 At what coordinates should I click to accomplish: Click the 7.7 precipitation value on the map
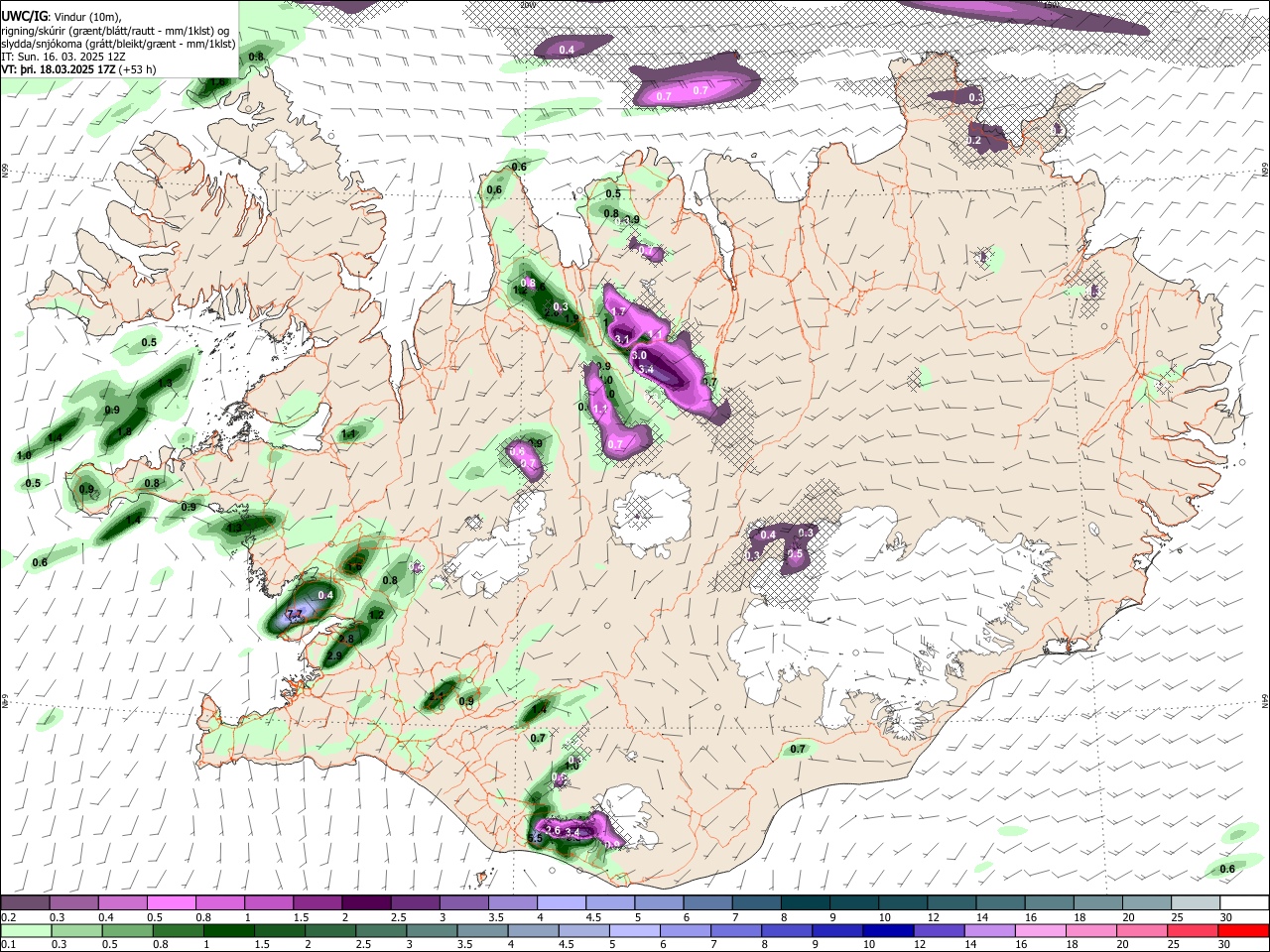coord(294,616)
